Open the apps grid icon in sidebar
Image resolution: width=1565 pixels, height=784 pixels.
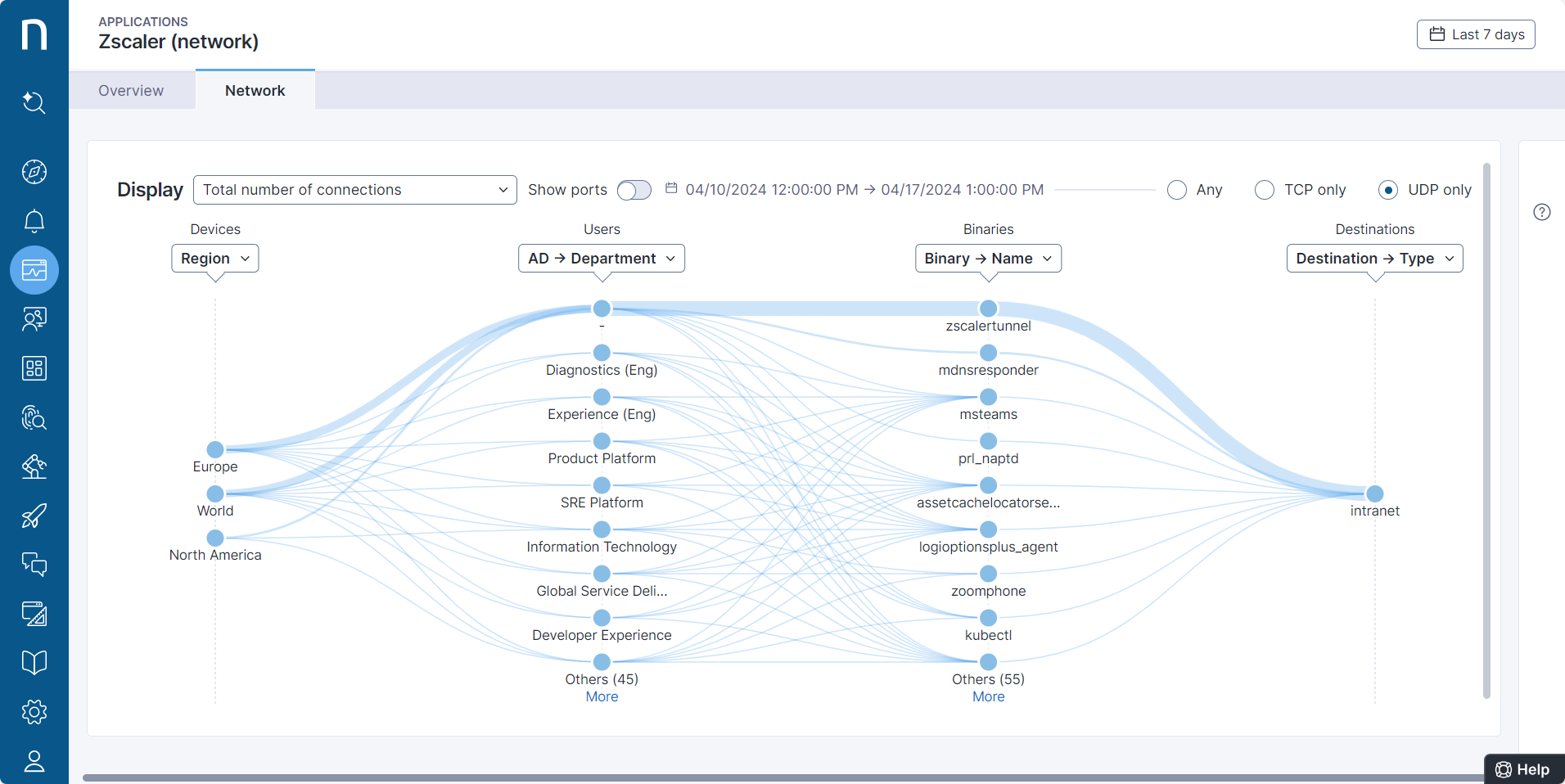(34, 368)
